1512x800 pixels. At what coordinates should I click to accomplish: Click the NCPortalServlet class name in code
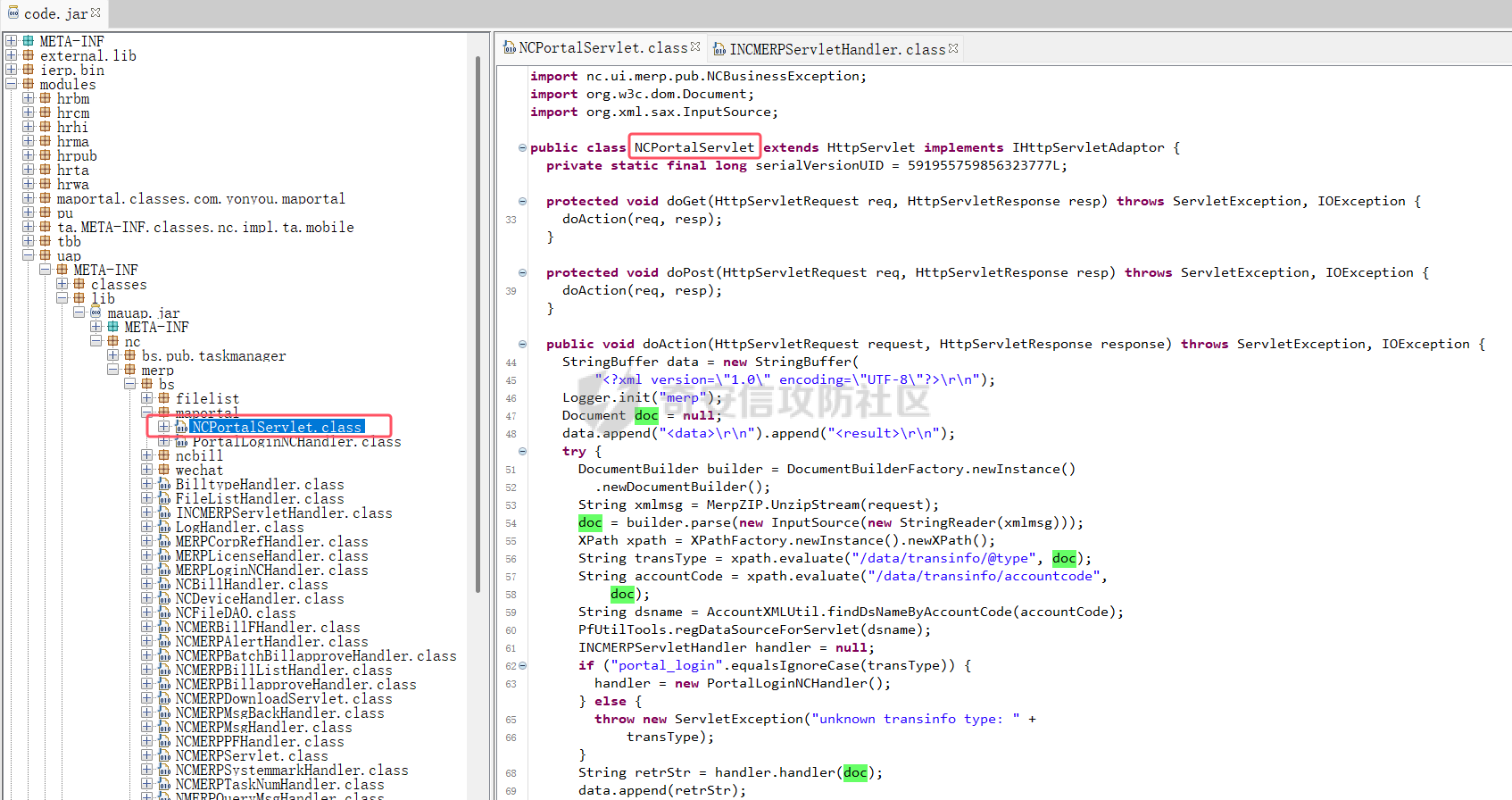(694, 147)
